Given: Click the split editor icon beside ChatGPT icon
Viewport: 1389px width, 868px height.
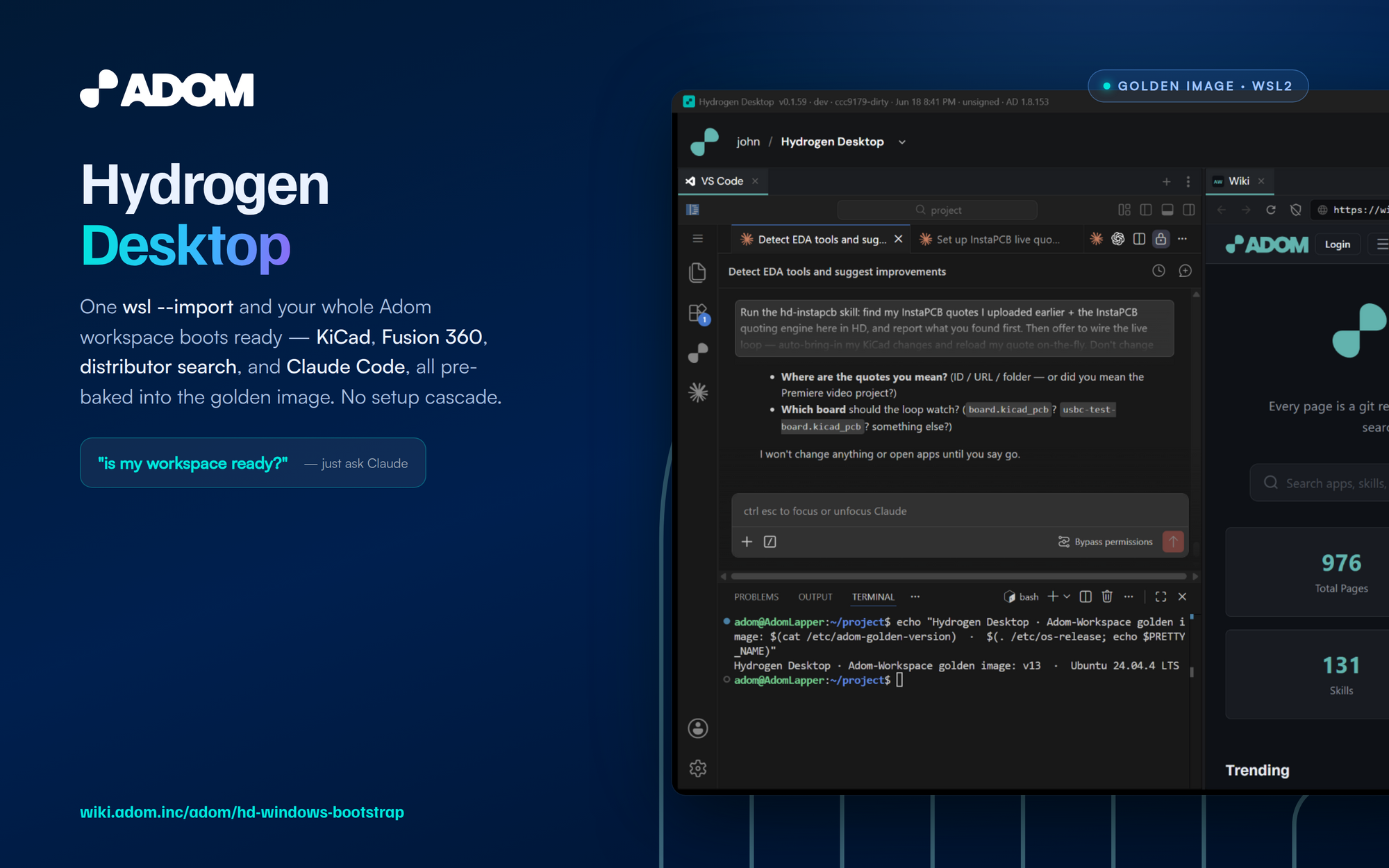Looking at the screenshot, I should [1139, 239].
